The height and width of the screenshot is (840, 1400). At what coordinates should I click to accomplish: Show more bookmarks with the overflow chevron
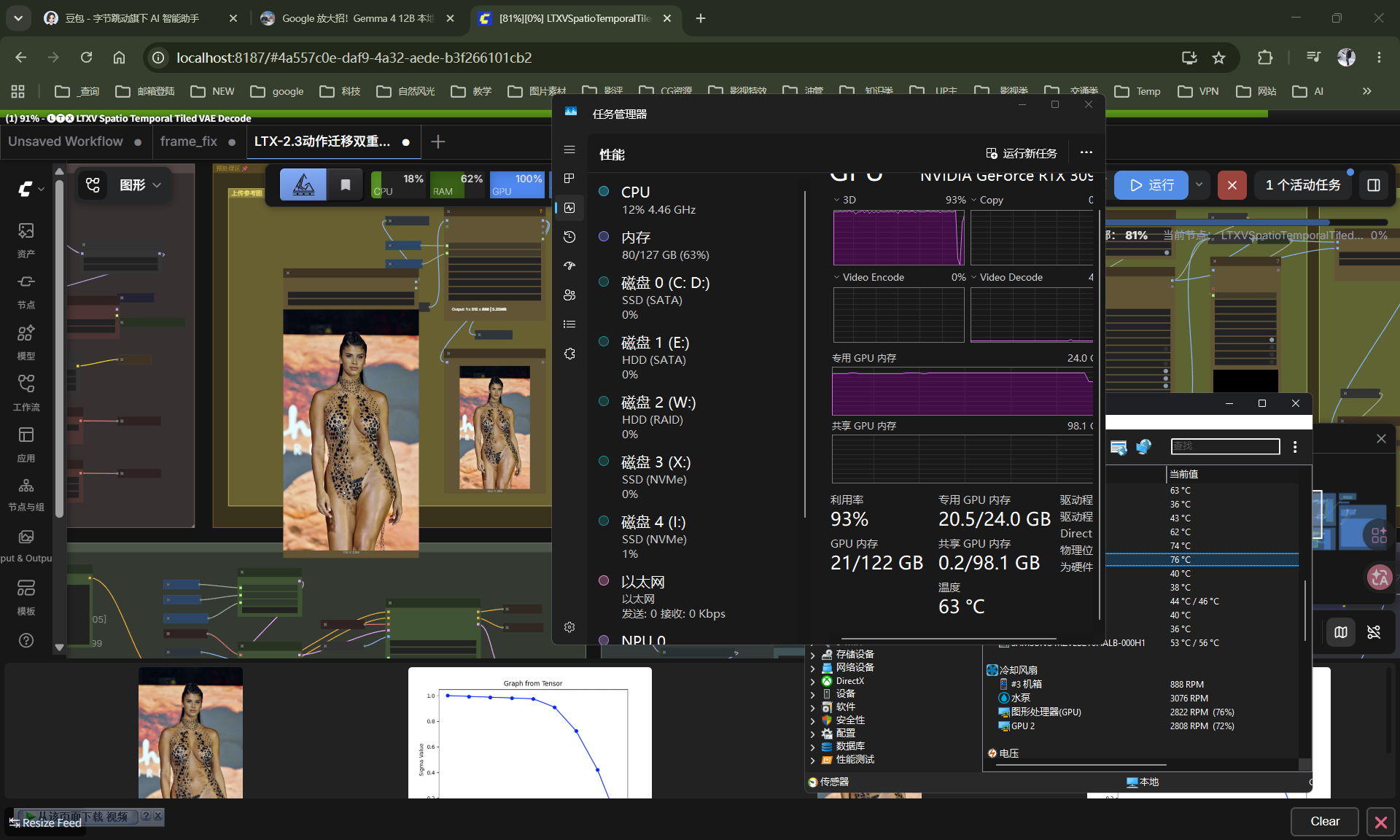(1367, 91)
